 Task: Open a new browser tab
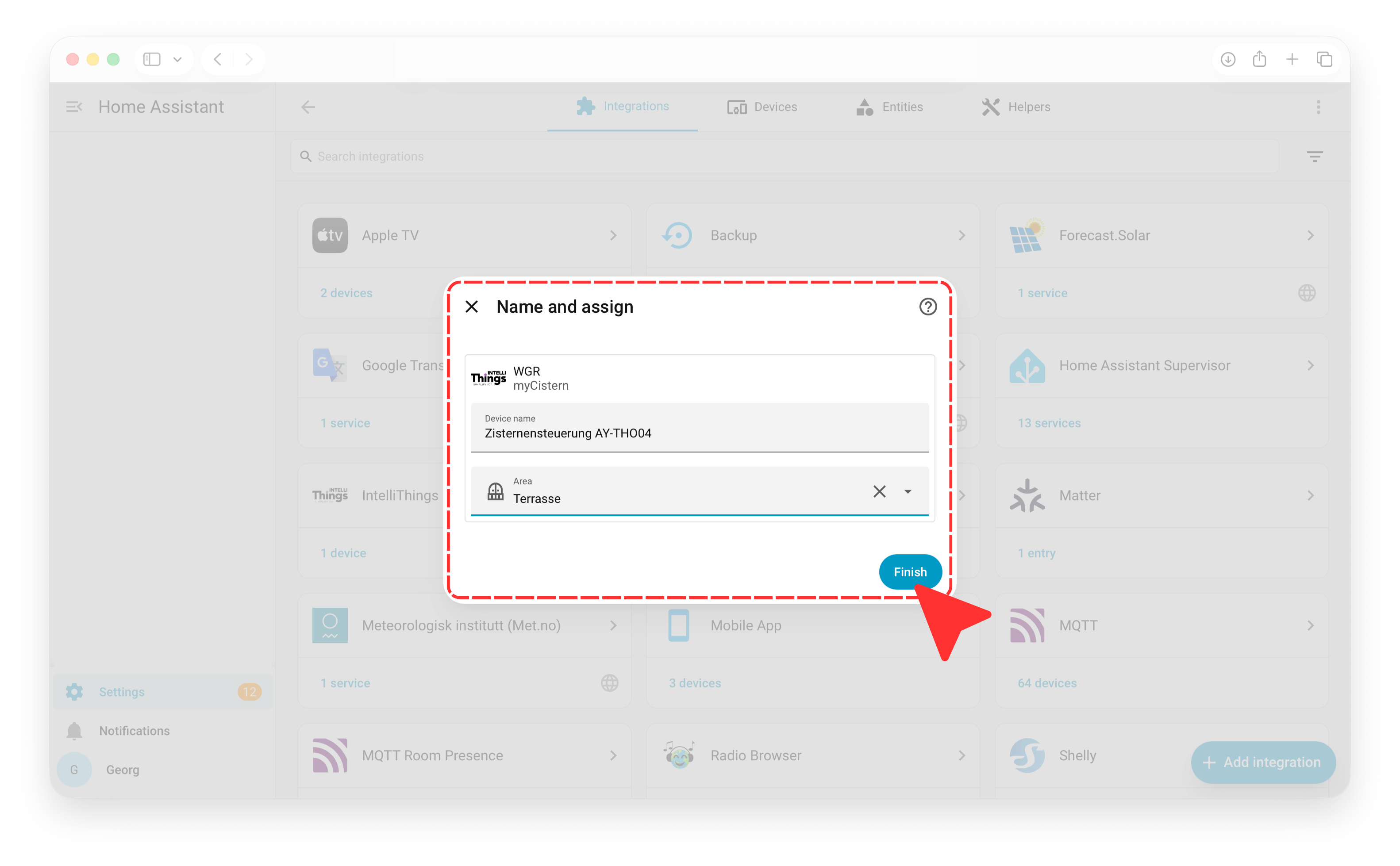pyautogui.click(x=1291, y=59)
